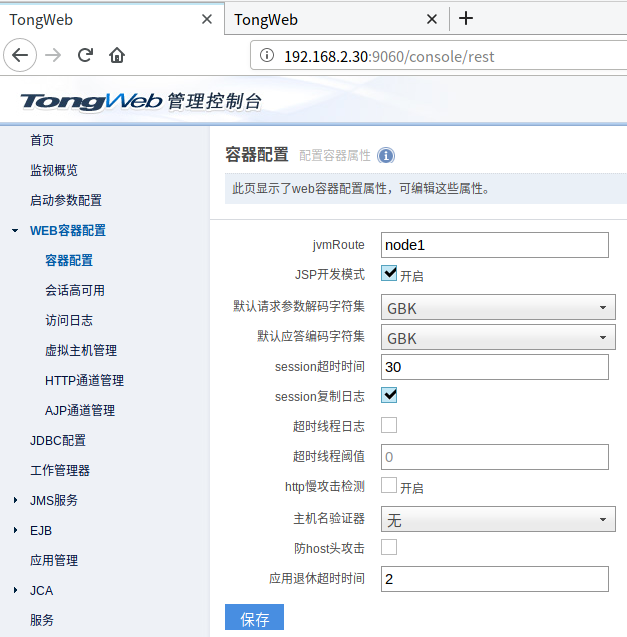Select 容器配置 submenu item
The image size is (627, 637).
(x=69, y=260)
